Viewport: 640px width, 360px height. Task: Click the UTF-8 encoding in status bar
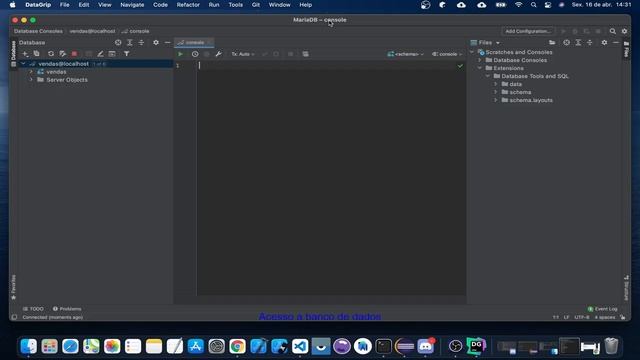582,317
